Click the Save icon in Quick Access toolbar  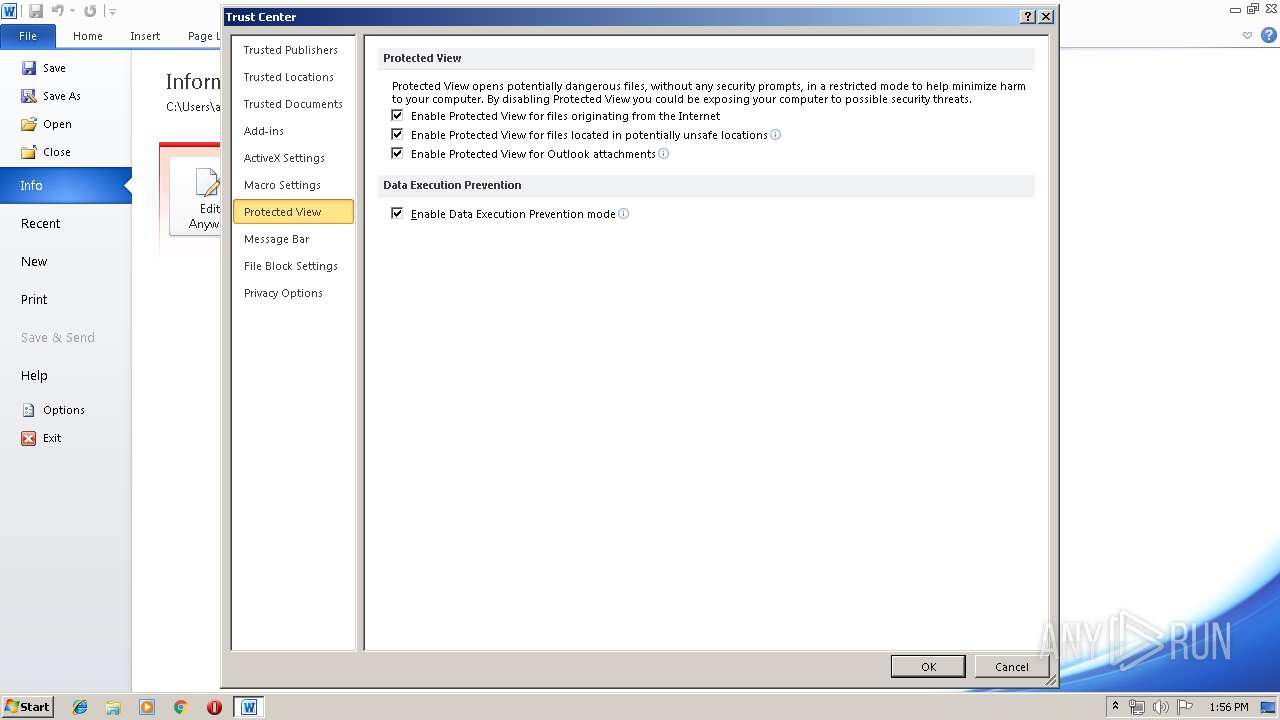(36, 11)
